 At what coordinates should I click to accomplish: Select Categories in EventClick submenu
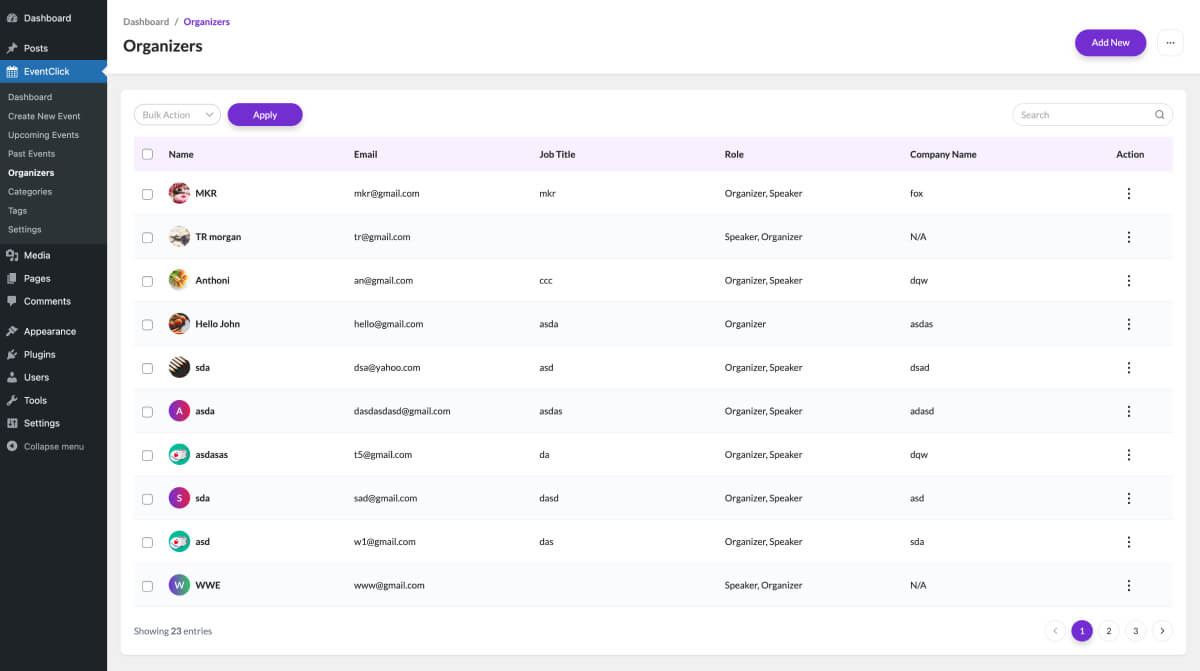tap(30, 192)
